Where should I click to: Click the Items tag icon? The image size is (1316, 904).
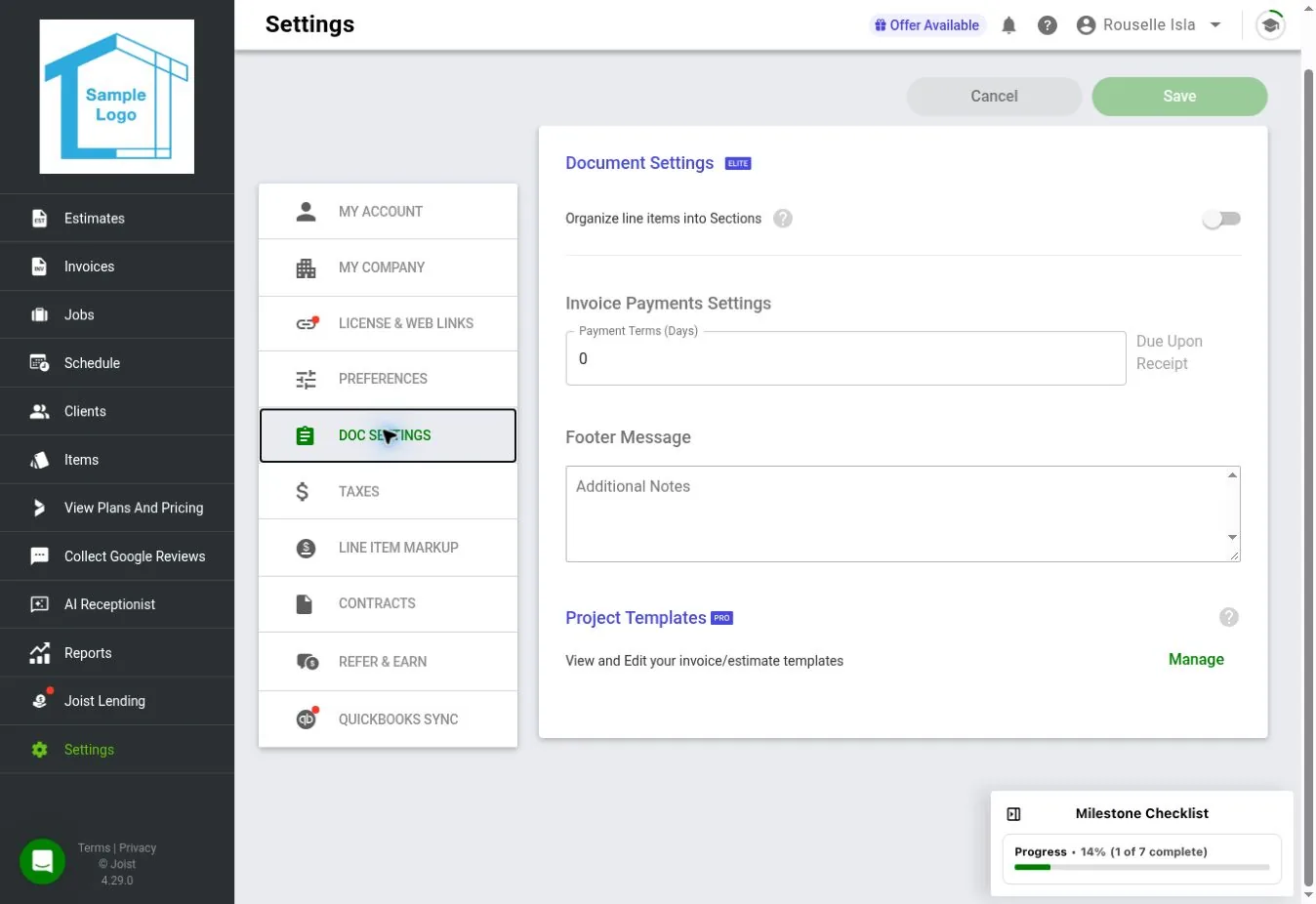(39, 460)
